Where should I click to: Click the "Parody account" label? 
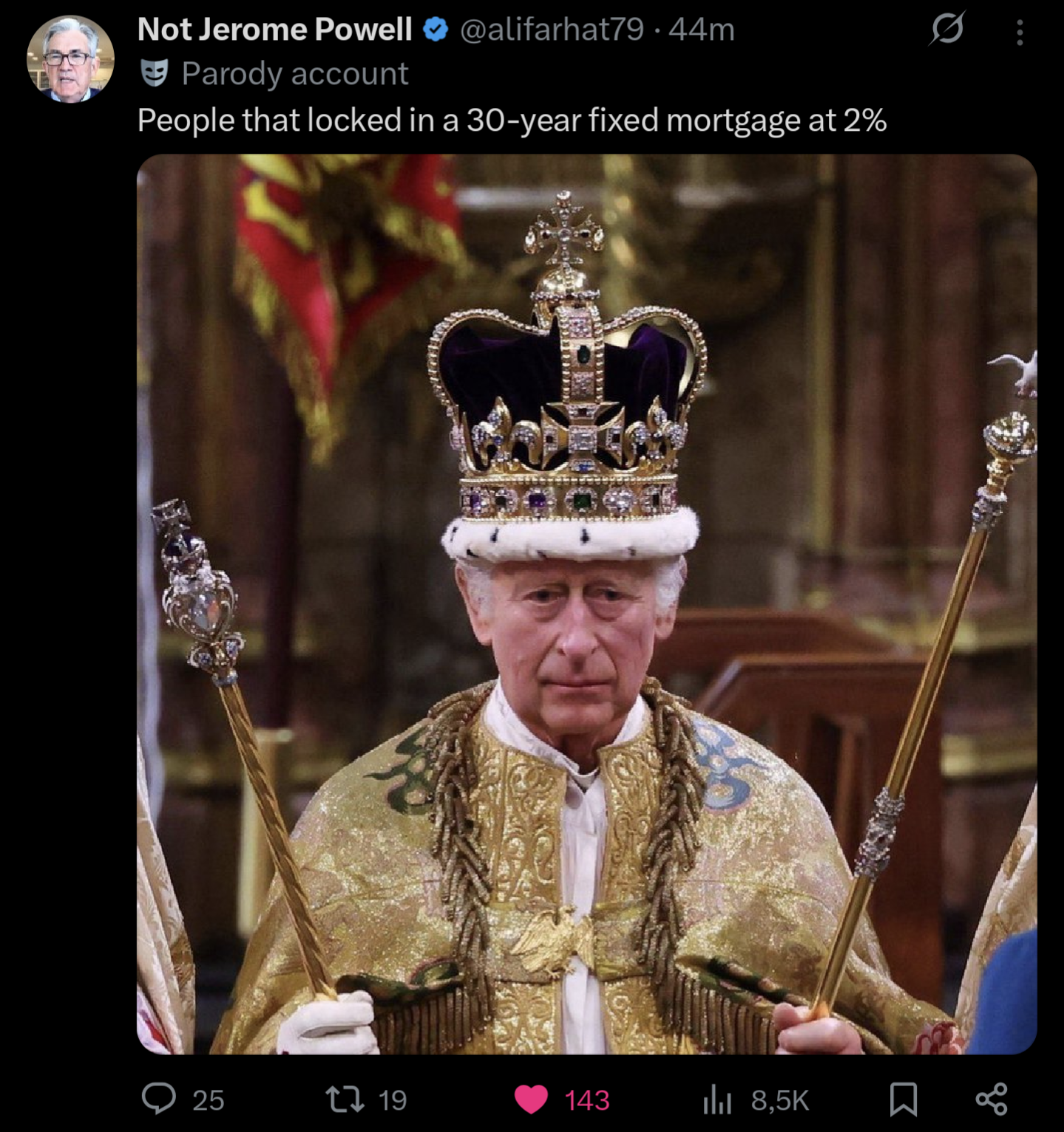[295, 73]
